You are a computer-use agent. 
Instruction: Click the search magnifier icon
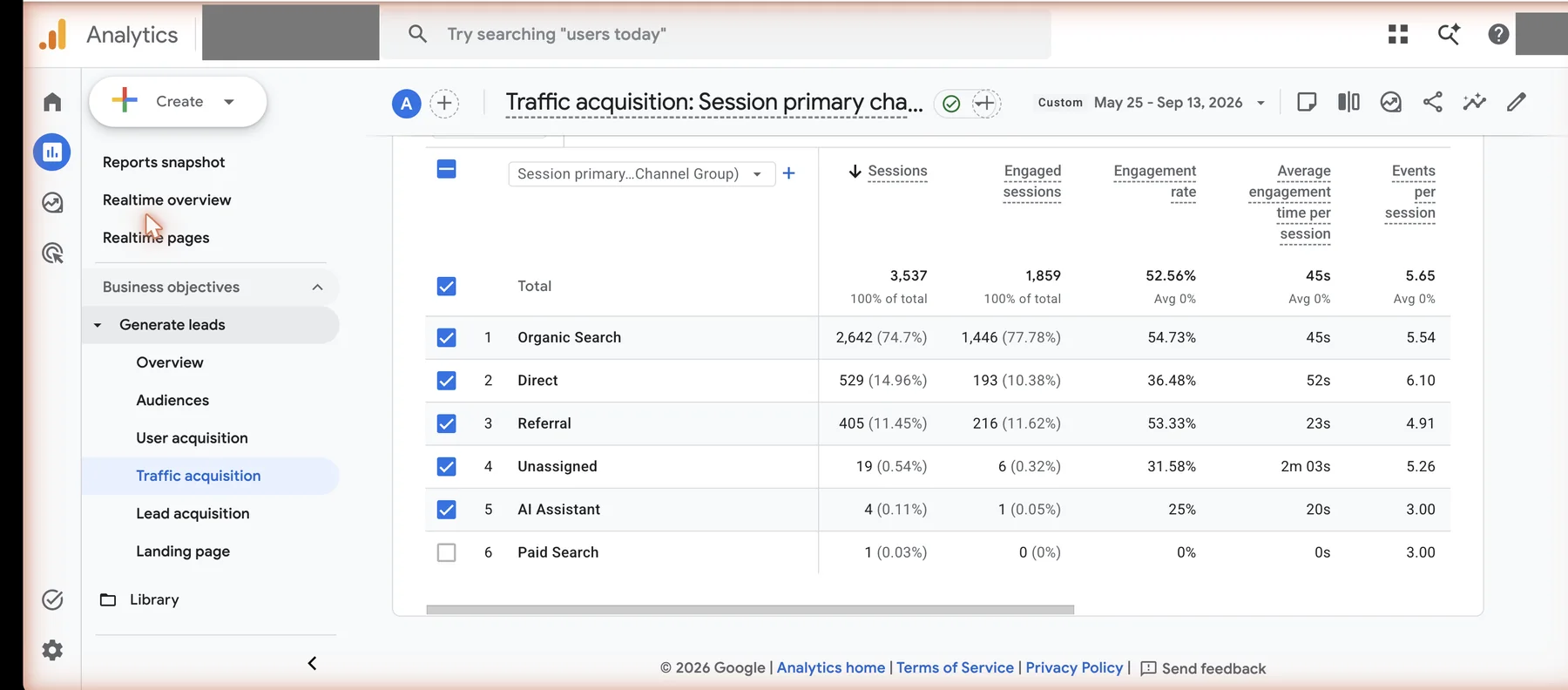(x=417, y=34)
